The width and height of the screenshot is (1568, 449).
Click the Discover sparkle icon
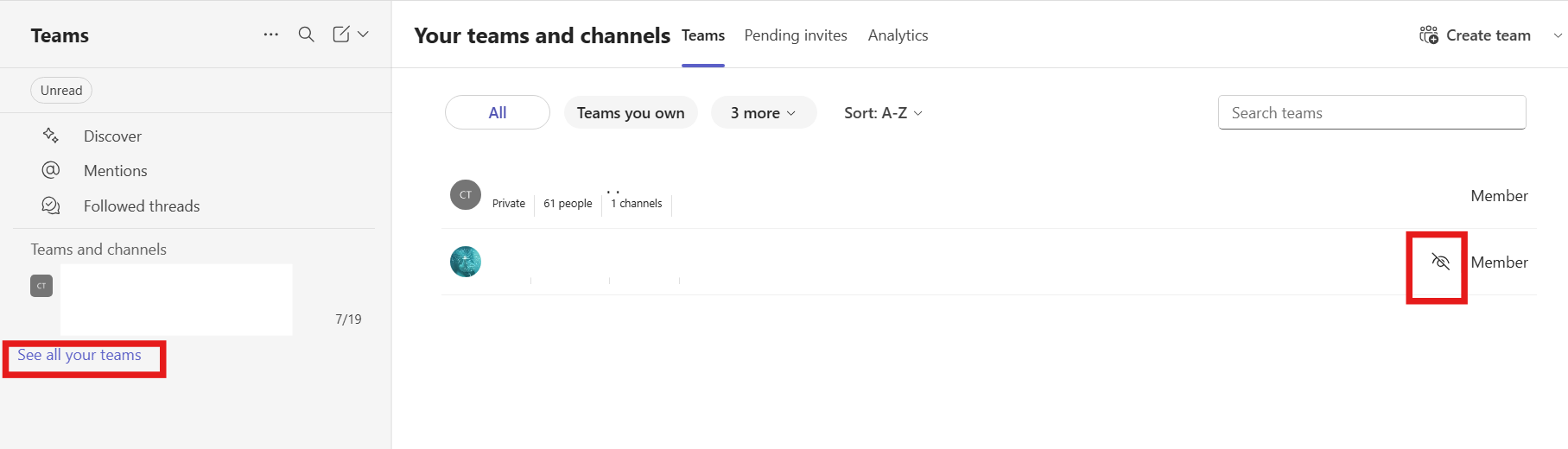(51, 136)
